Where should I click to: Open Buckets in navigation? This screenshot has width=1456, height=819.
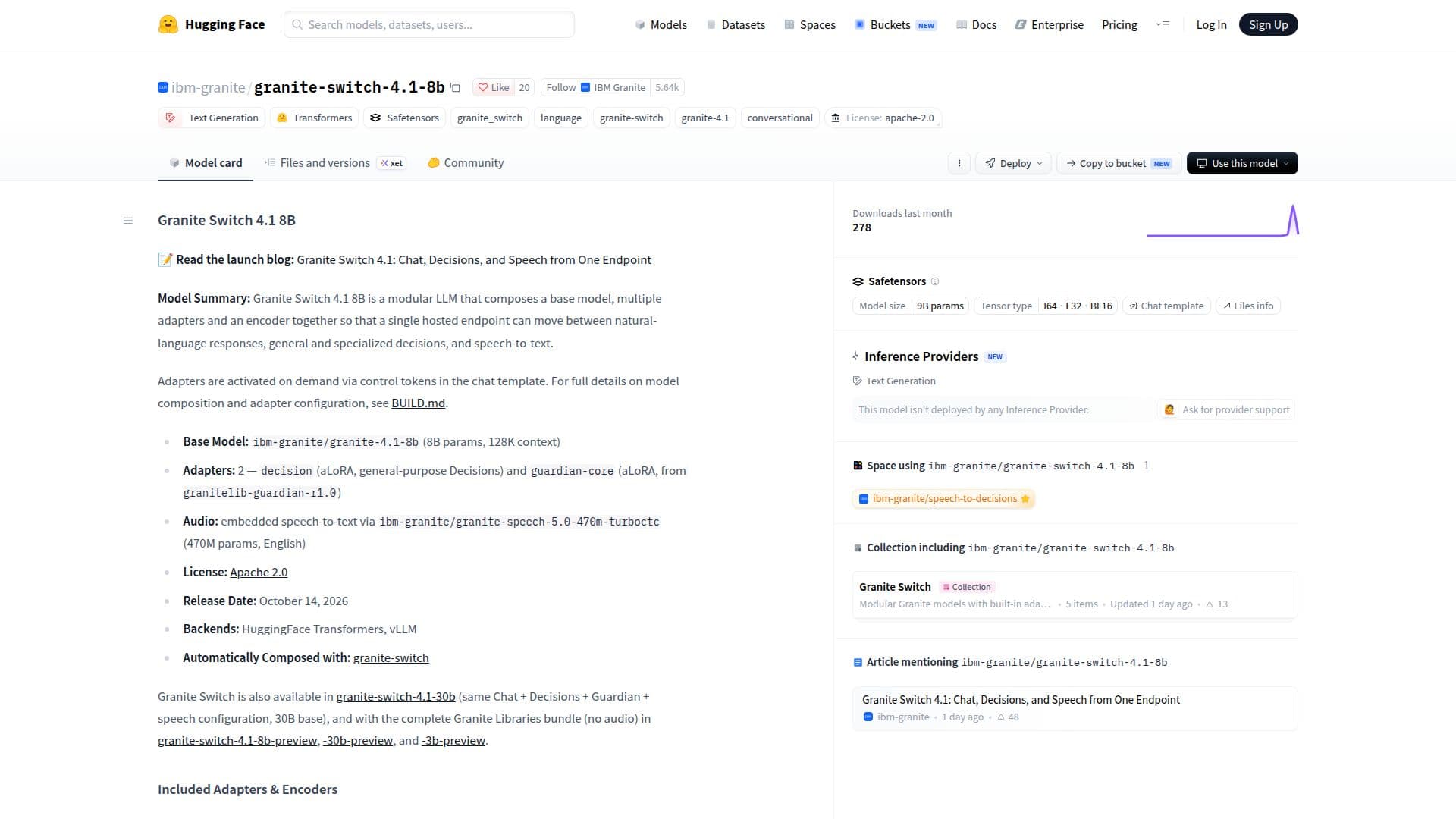pos(896,24)
